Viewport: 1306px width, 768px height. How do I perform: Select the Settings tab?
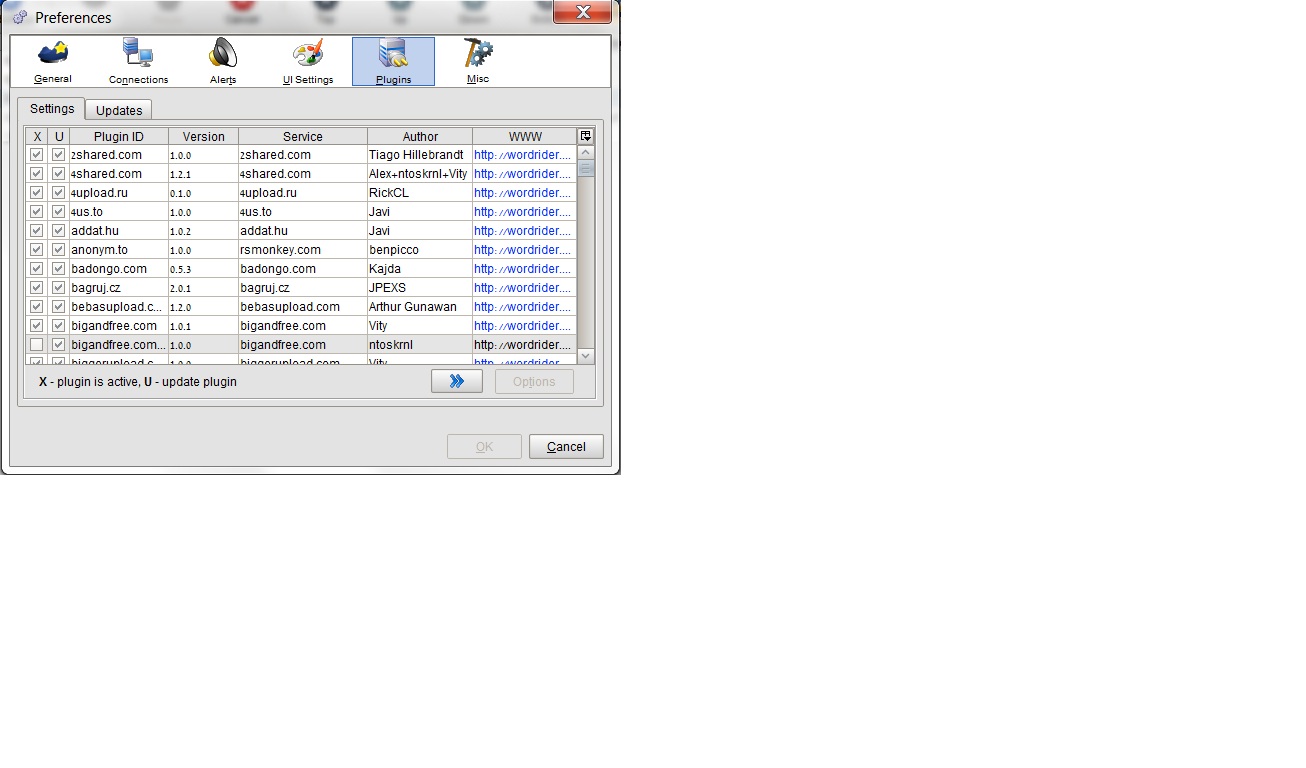(x=52, y=109)
